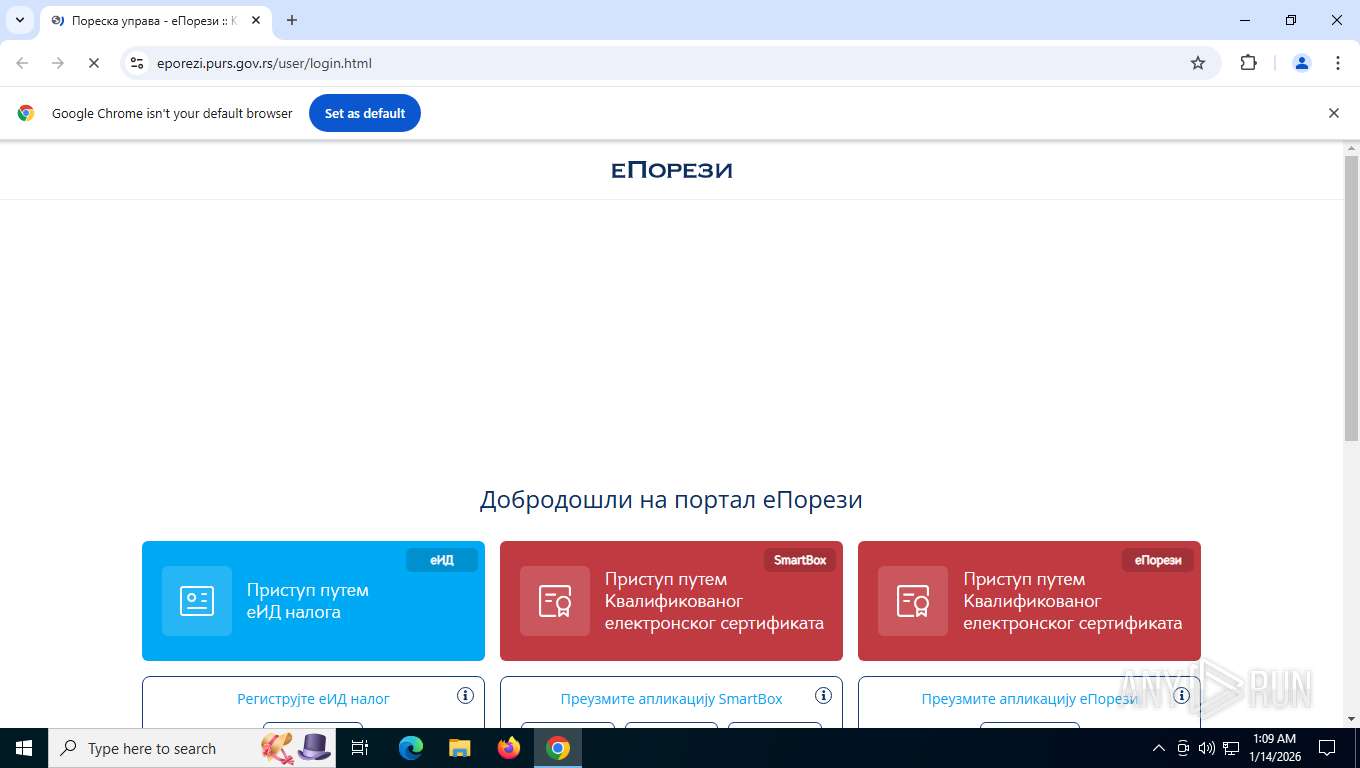1360x768 pixels.
Task: Launch Firefox from taskbar
Action: [x=509, y=748]
